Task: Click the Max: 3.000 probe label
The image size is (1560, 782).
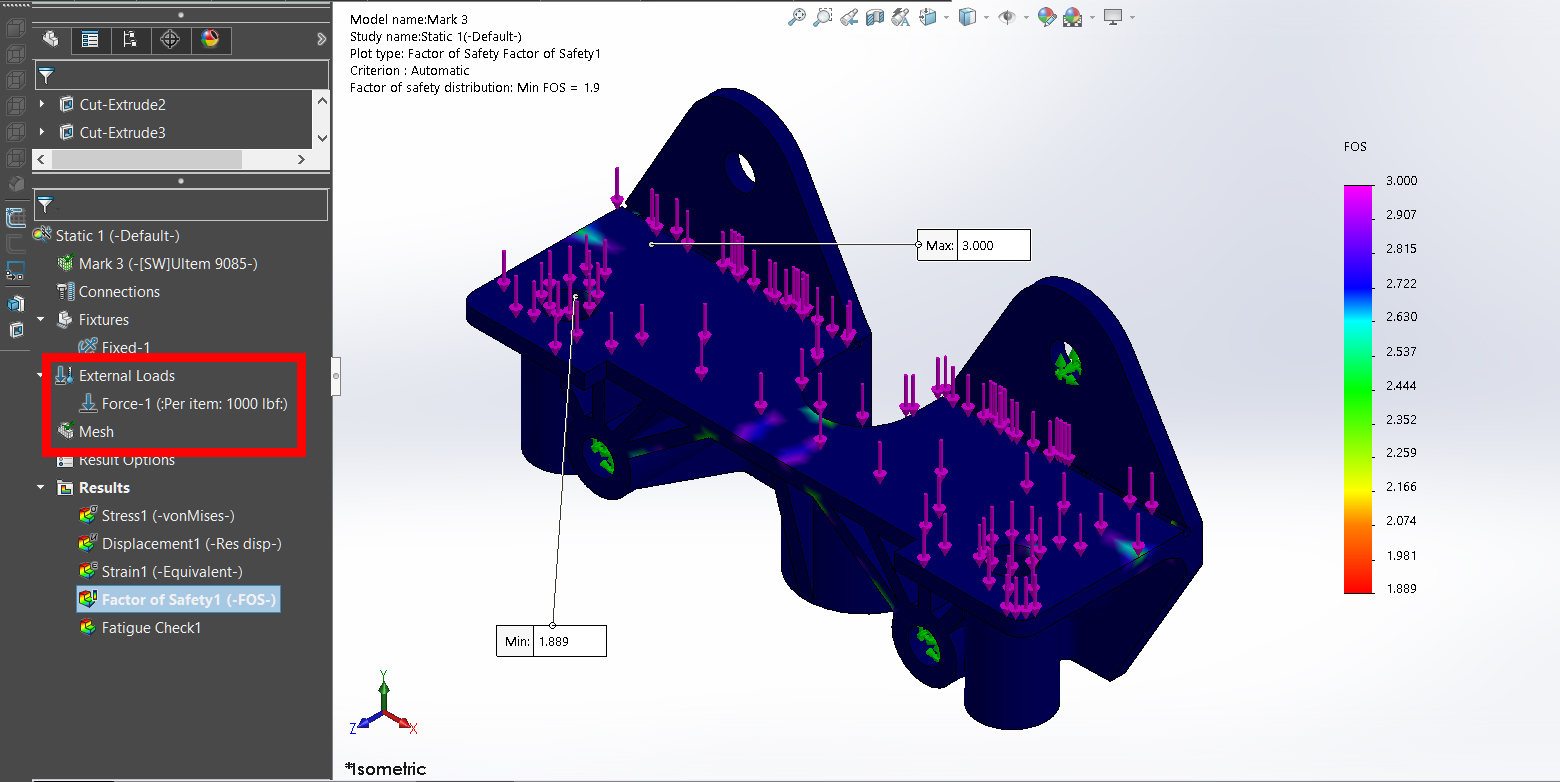Action: click(x=973, y=245)
